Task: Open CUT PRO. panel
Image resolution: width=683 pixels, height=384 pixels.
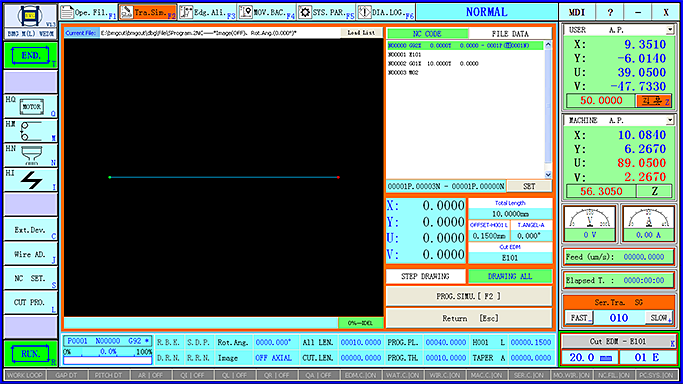Action: (x=30, y=302)
